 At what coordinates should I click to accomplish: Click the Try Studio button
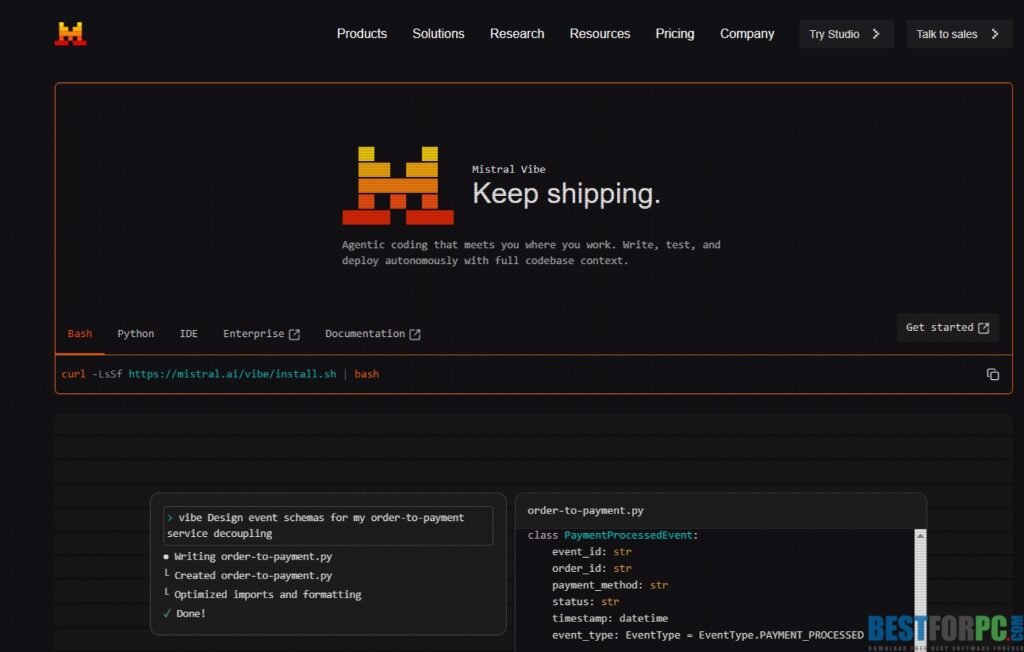[x=846, y=34]
